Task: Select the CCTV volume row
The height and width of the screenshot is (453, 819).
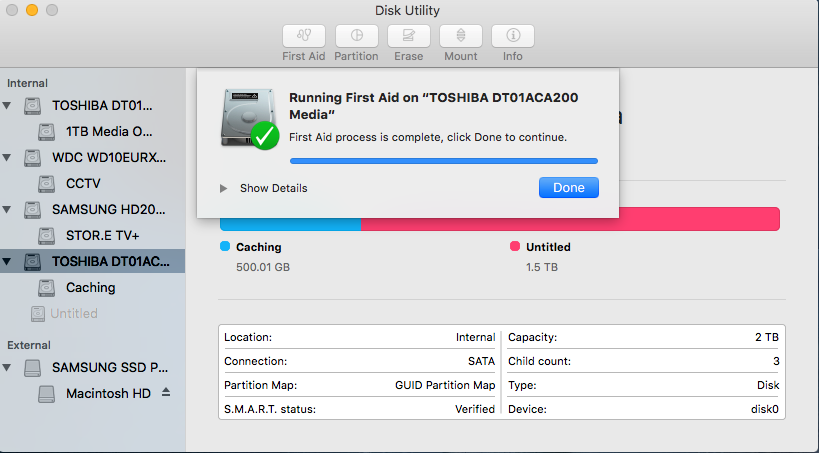Action: [x=92, y=184]
